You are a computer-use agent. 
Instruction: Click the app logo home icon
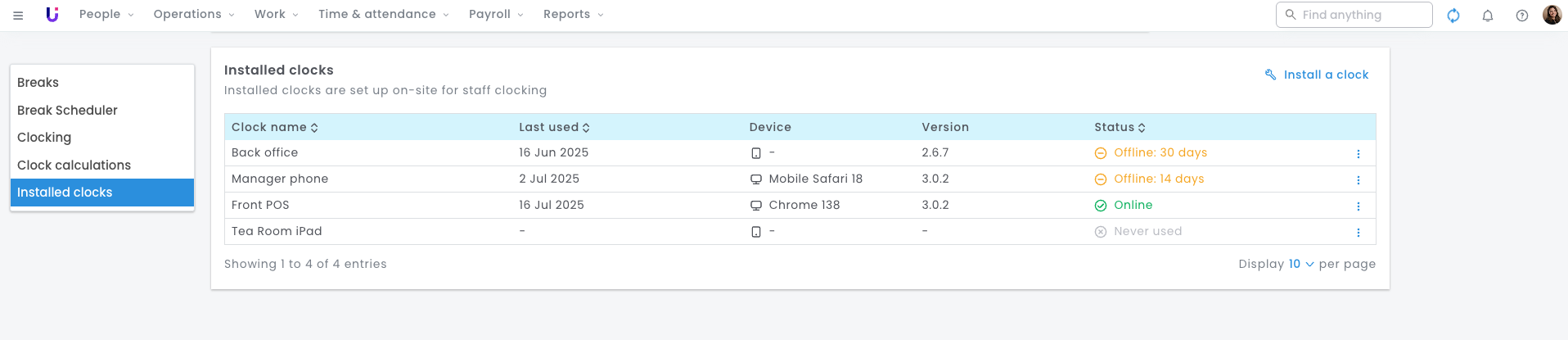52,15
